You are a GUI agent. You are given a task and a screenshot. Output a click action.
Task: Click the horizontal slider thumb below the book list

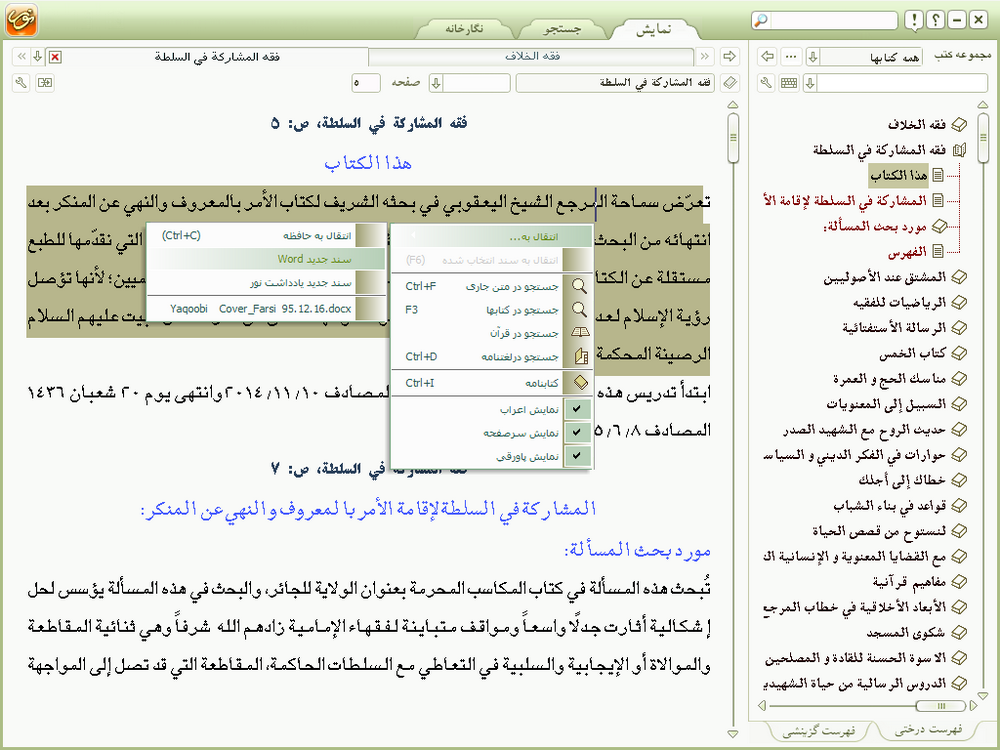point(940,705)
